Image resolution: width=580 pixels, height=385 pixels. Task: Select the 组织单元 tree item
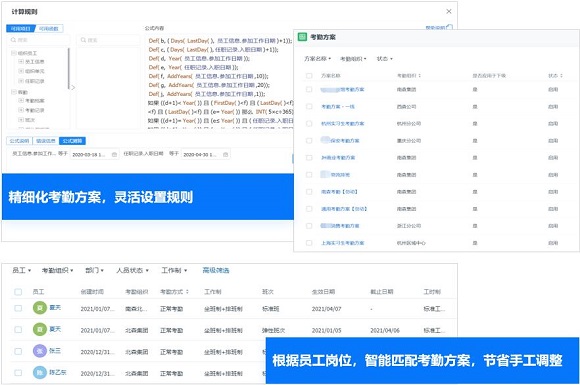click(34, 71)
